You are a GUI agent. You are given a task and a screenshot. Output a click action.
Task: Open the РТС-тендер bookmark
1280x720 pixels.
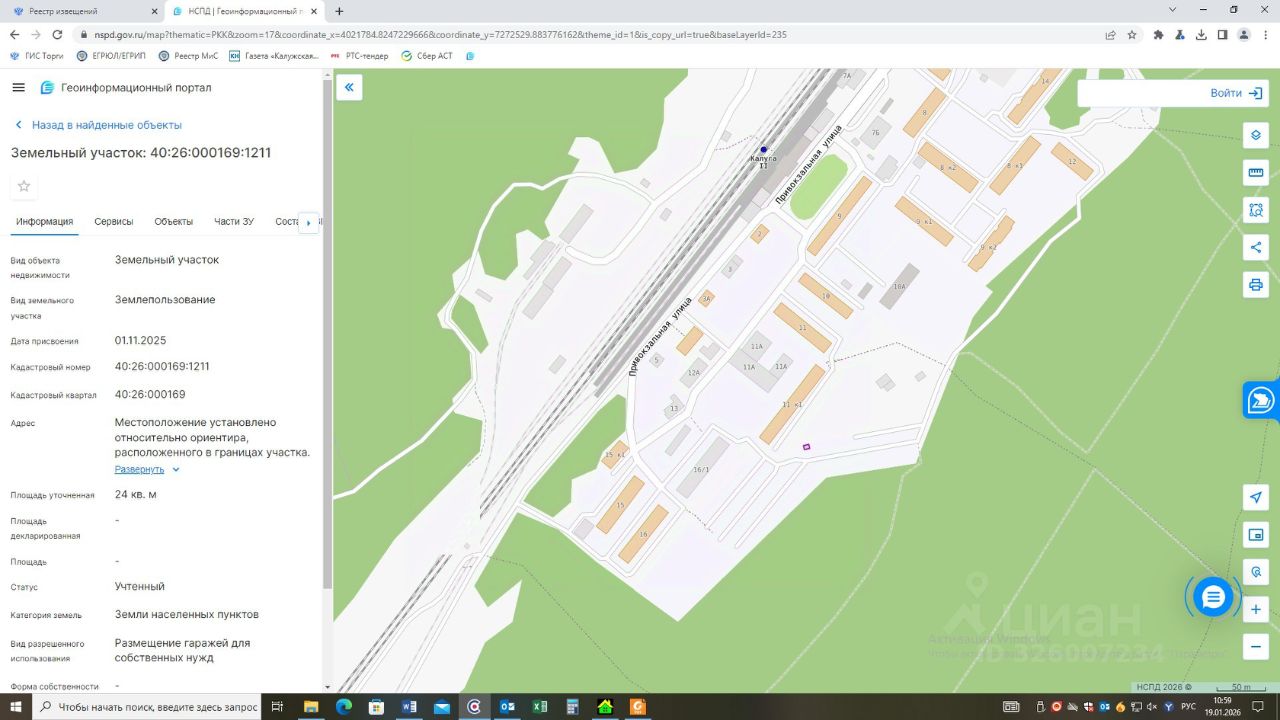coord(359,56)
